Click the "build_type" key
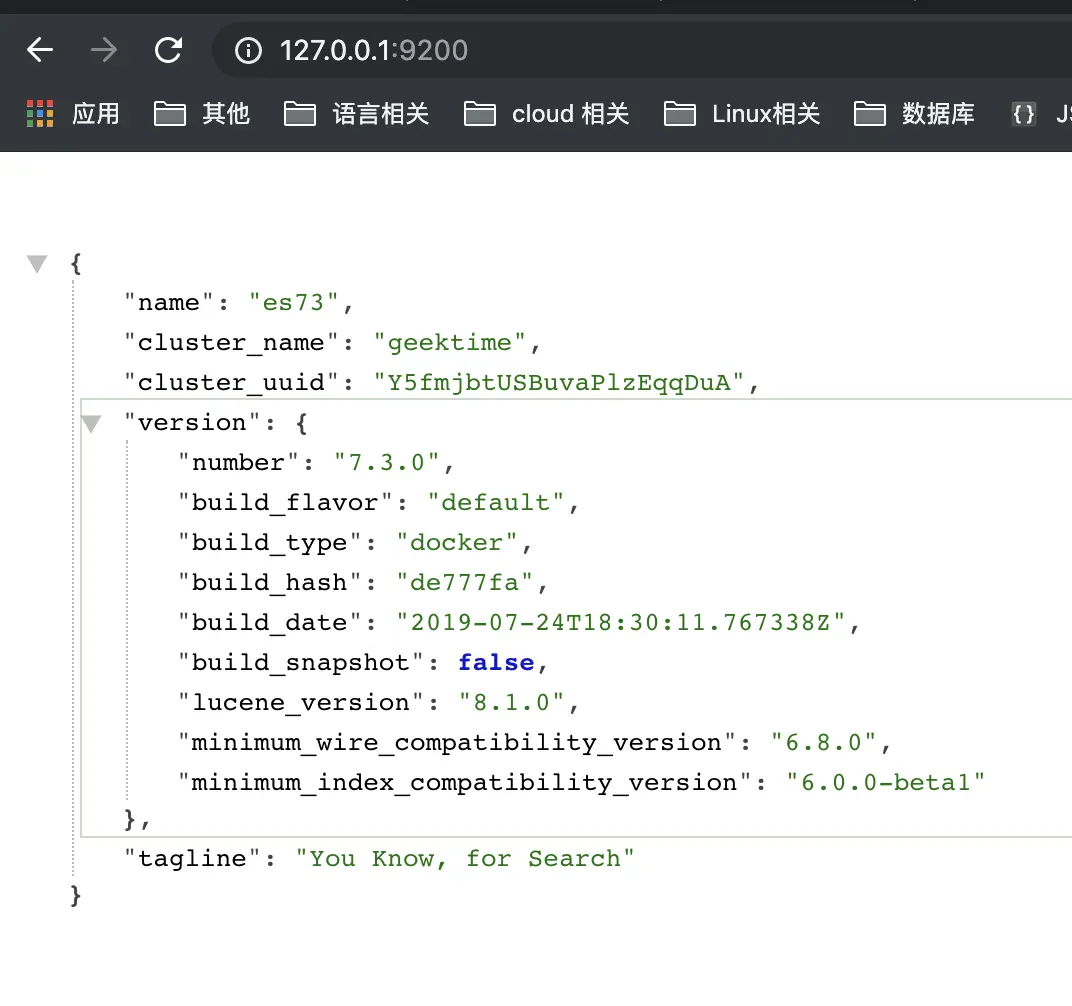Viewport: 1072px width, 1006px height. tap(269, 542)
